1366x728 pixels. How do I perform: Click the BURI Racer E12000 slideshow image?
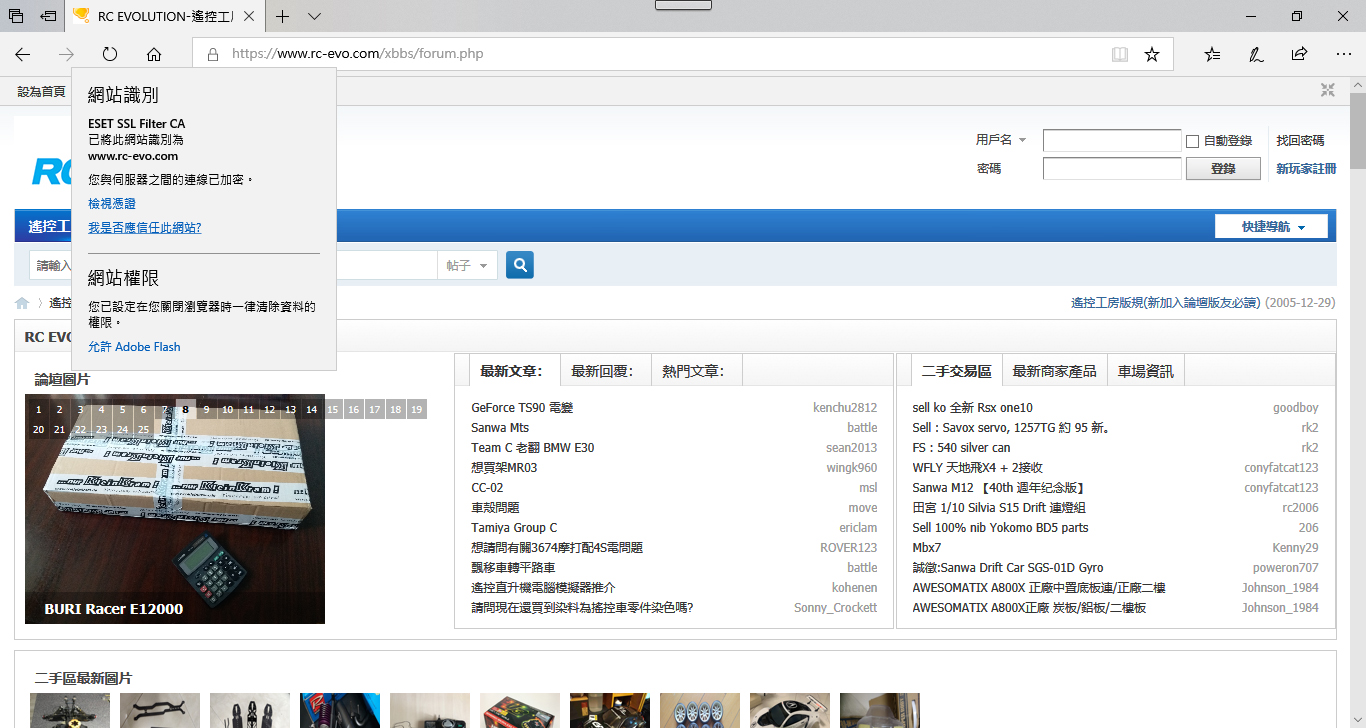[x=175, y=509]
